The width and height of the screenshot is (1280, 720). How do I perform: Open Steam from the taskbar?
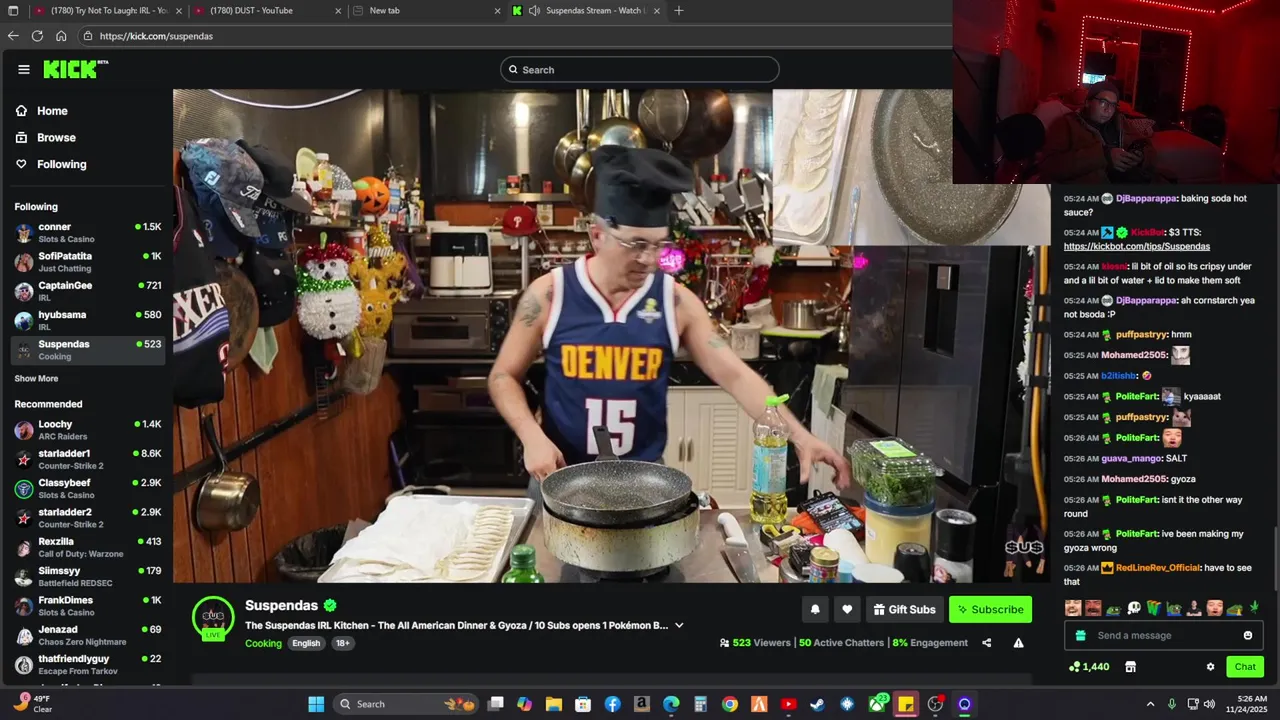[x=817, y=704]
